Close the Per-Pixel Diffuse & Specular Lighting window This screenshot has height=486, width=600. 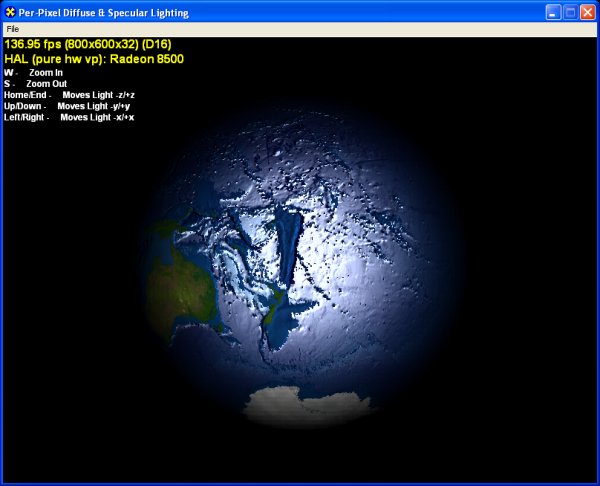[587, 12]
